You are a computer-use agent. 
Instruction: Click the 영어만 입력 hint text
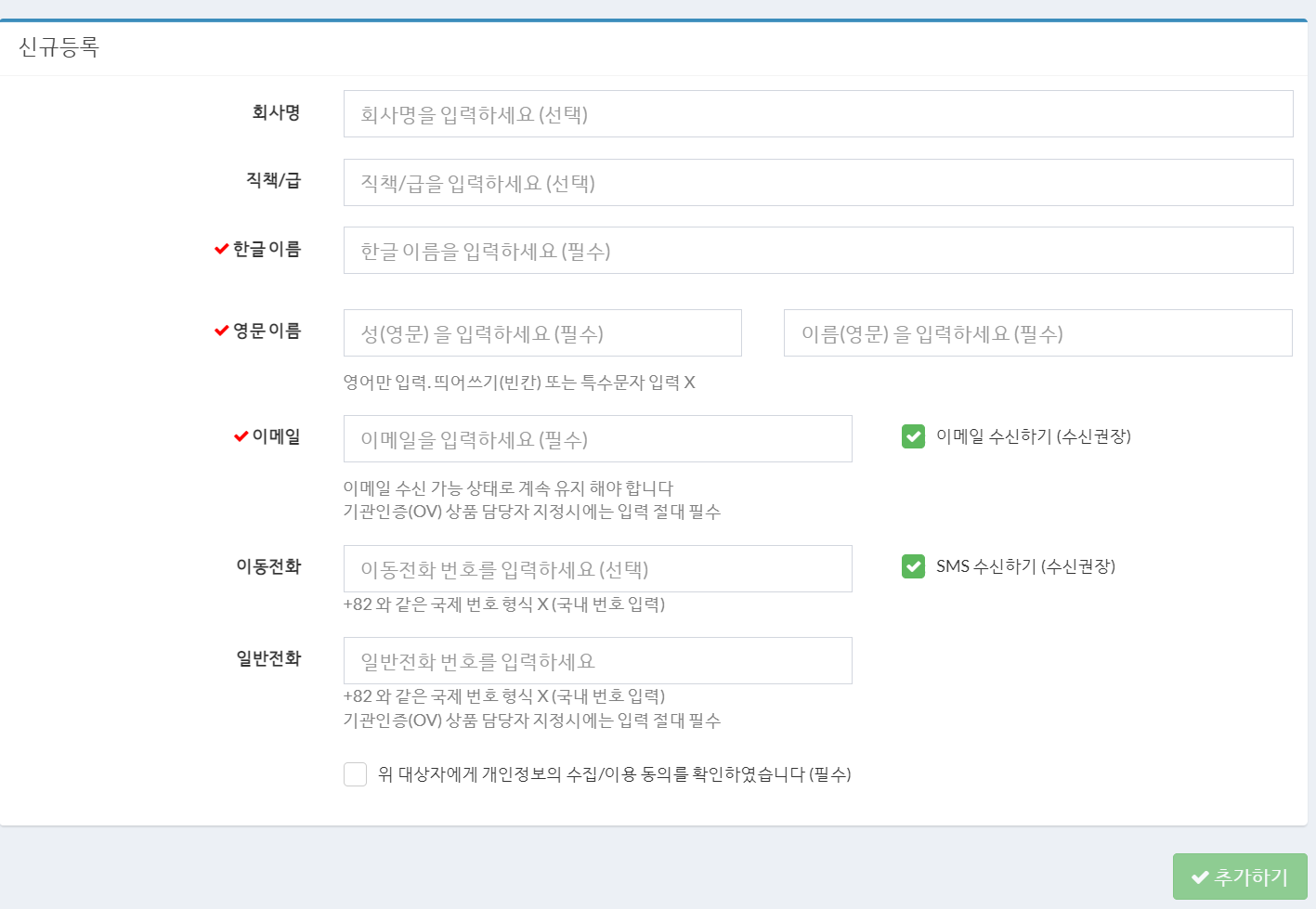point(519,383)
